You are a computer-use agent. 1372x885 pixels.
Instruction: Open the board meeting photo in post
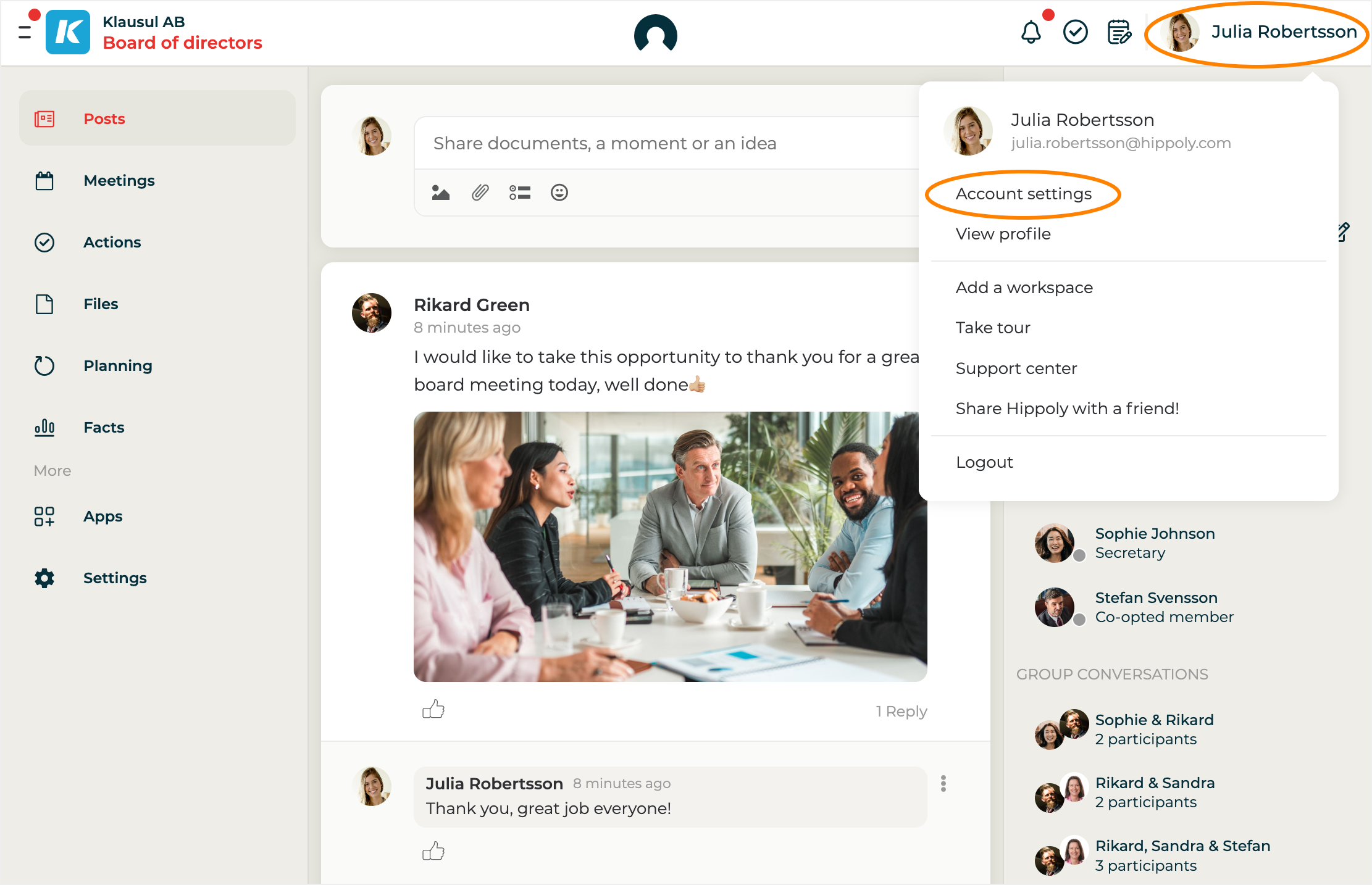[669, 546]
